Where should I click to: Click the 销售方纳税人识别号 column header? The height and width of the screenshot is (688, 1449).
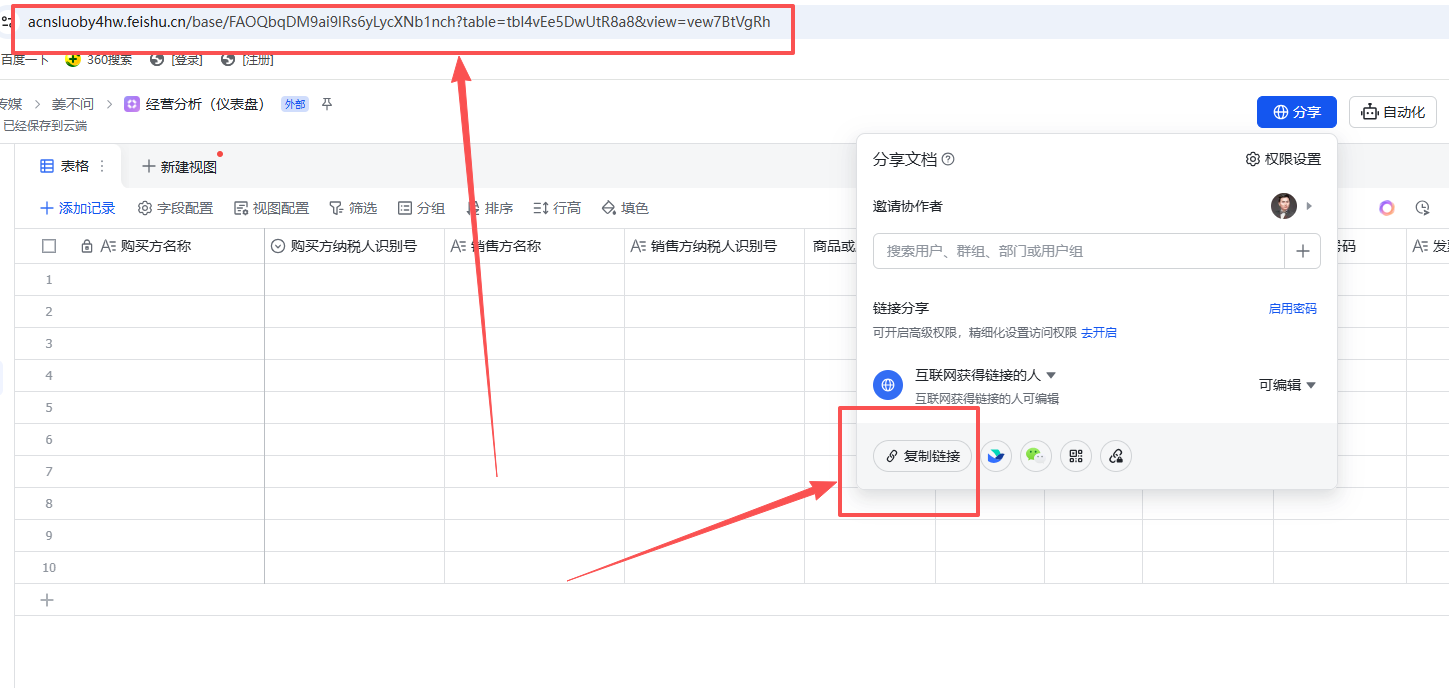(x=715, y=246)
